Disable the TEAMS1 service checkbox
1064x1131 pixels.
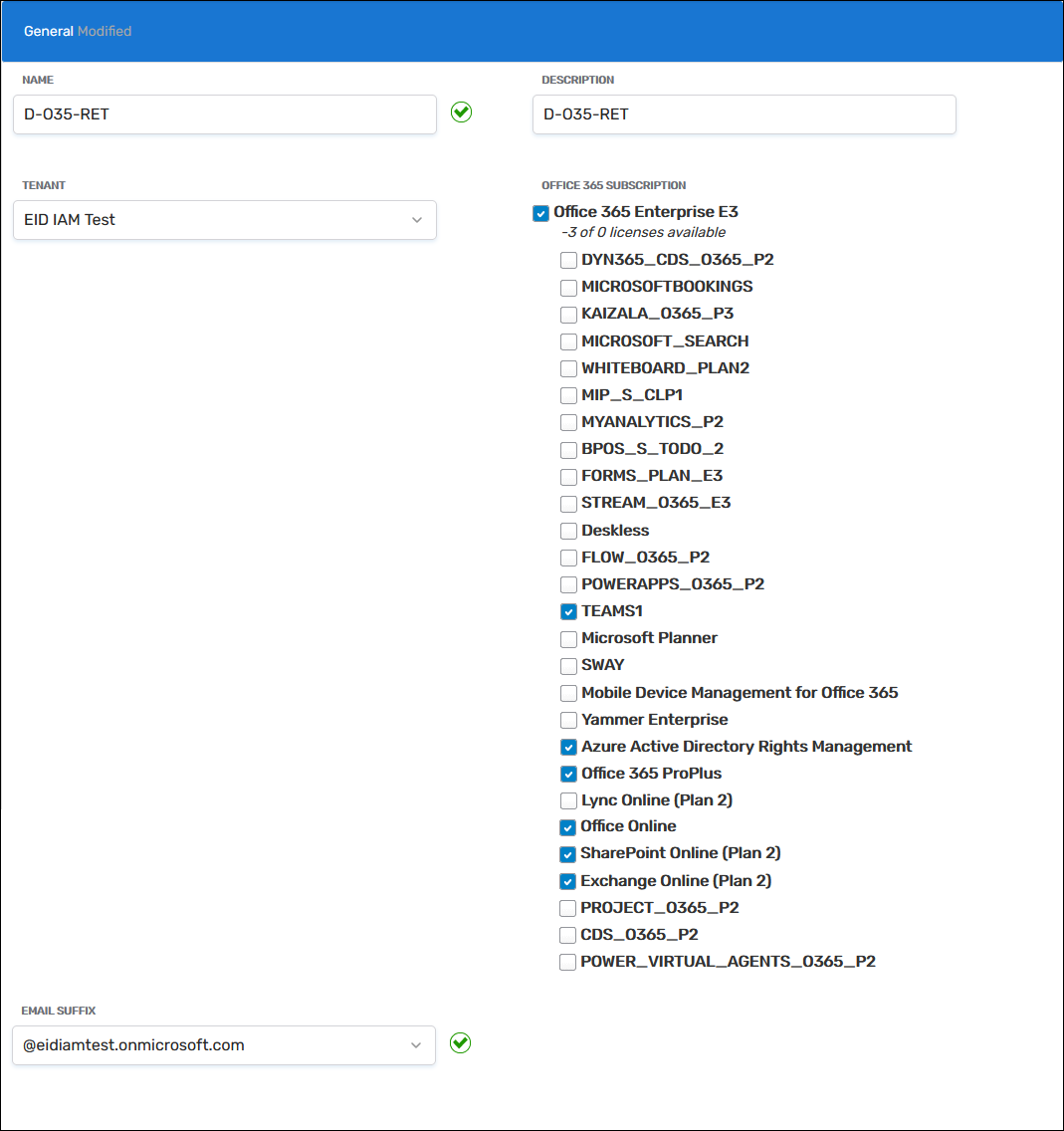[568, 612]
